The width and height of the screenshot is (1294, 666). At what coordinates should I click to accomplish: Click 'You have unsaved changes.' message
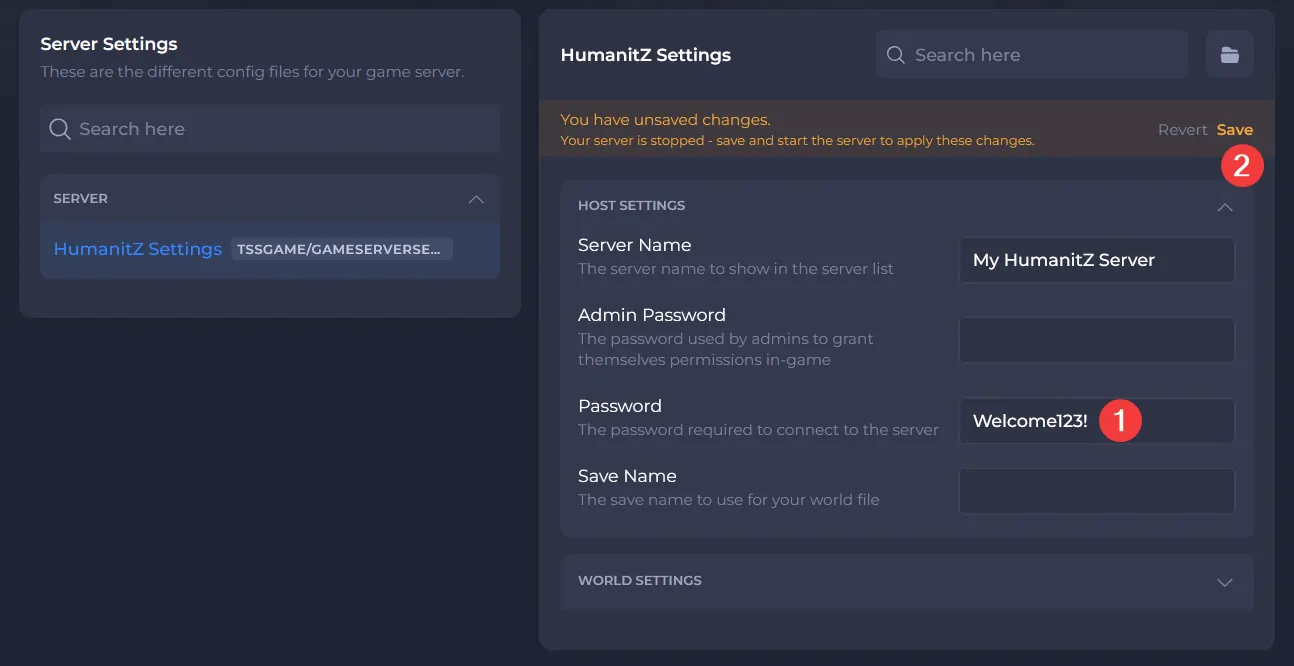click(x=665, y=120)
